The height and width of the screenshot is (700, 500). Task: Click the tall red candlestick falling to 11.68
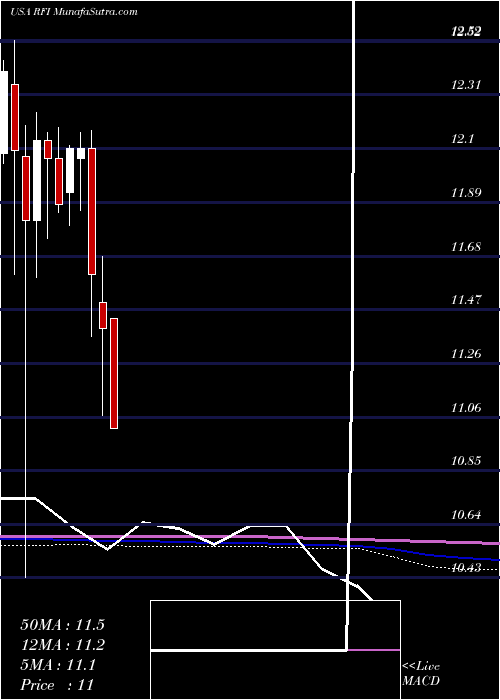92,211
